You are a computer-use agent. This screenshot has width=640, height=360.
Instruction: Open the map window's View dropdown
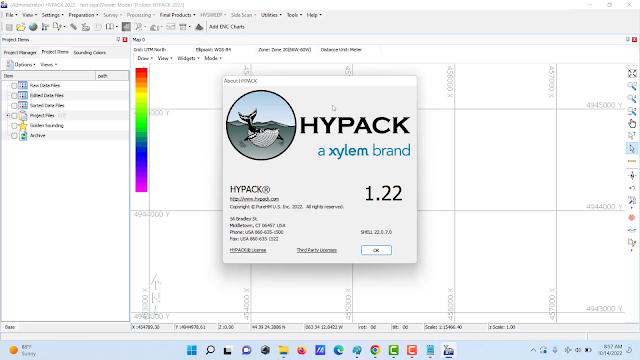click(165, 58)
